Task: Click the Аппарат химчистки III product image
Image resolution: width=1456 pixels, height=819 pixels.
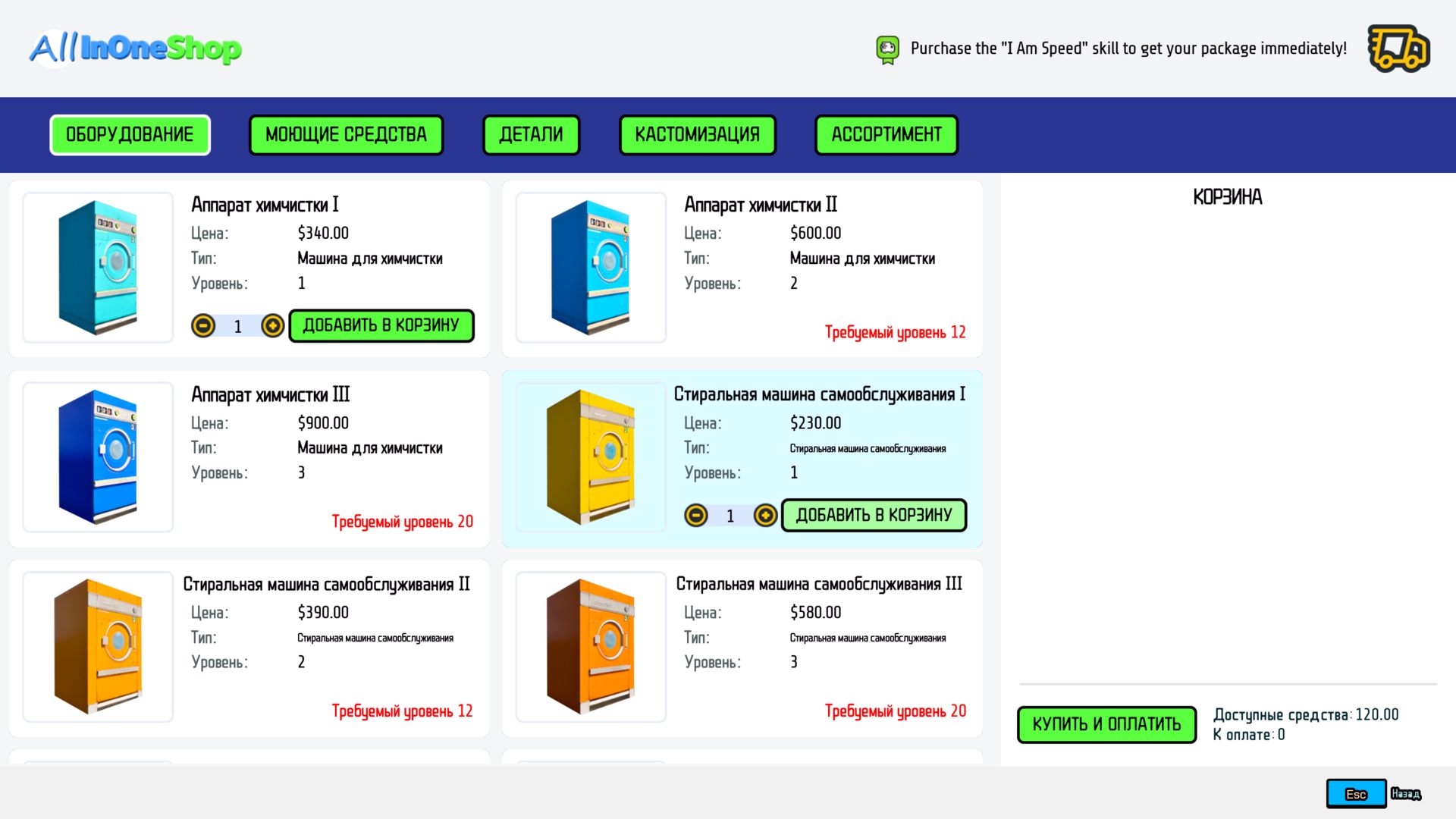Action: pos(98,457)
